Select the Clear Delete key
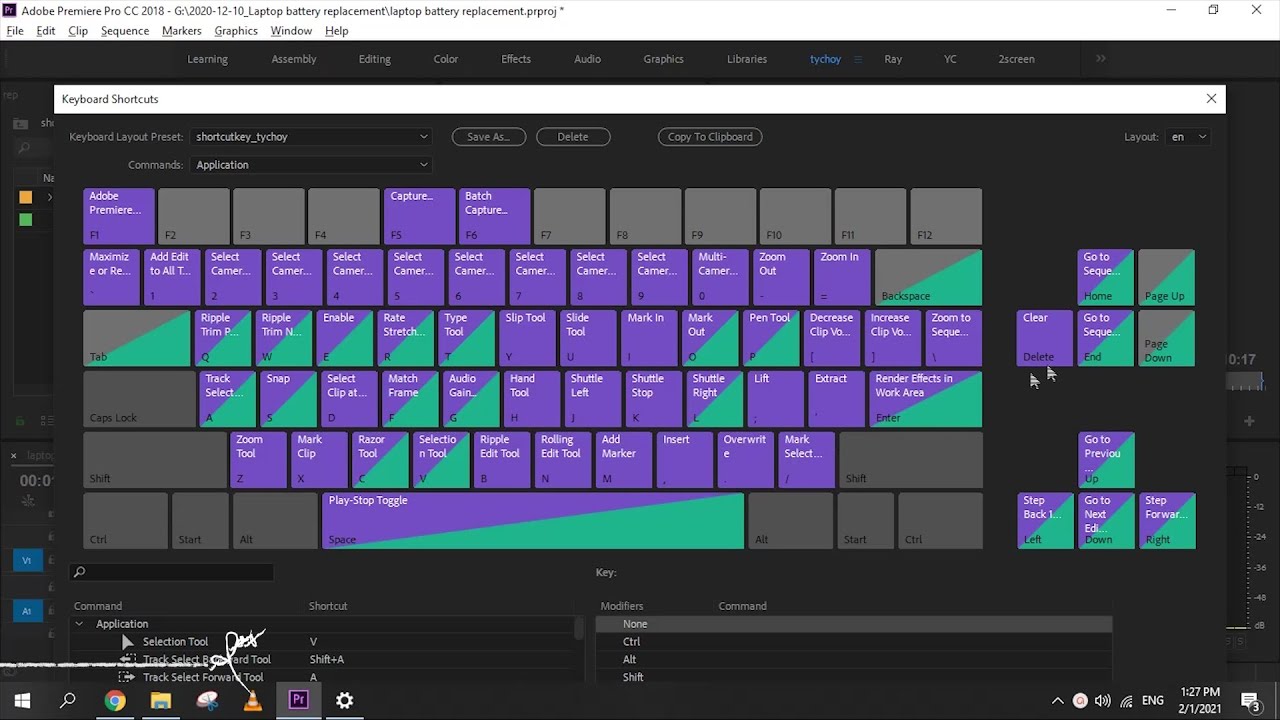 click(1045, 338)
